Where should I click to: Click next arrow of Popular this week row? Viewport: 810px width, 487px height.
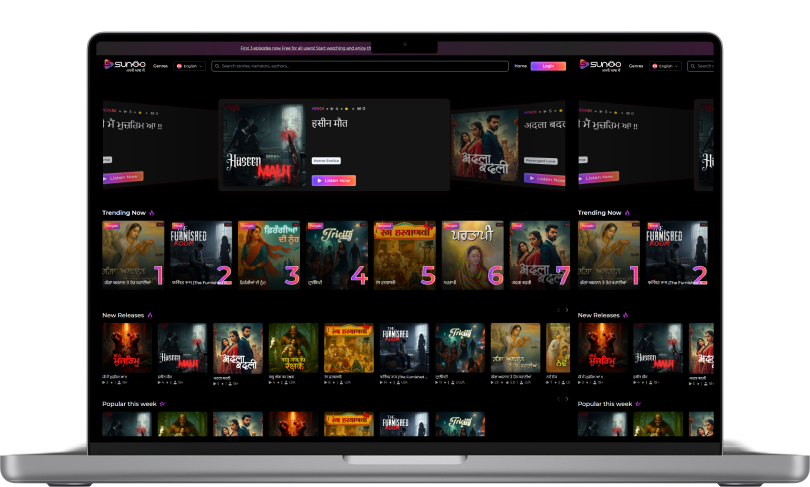coord(566,399)
